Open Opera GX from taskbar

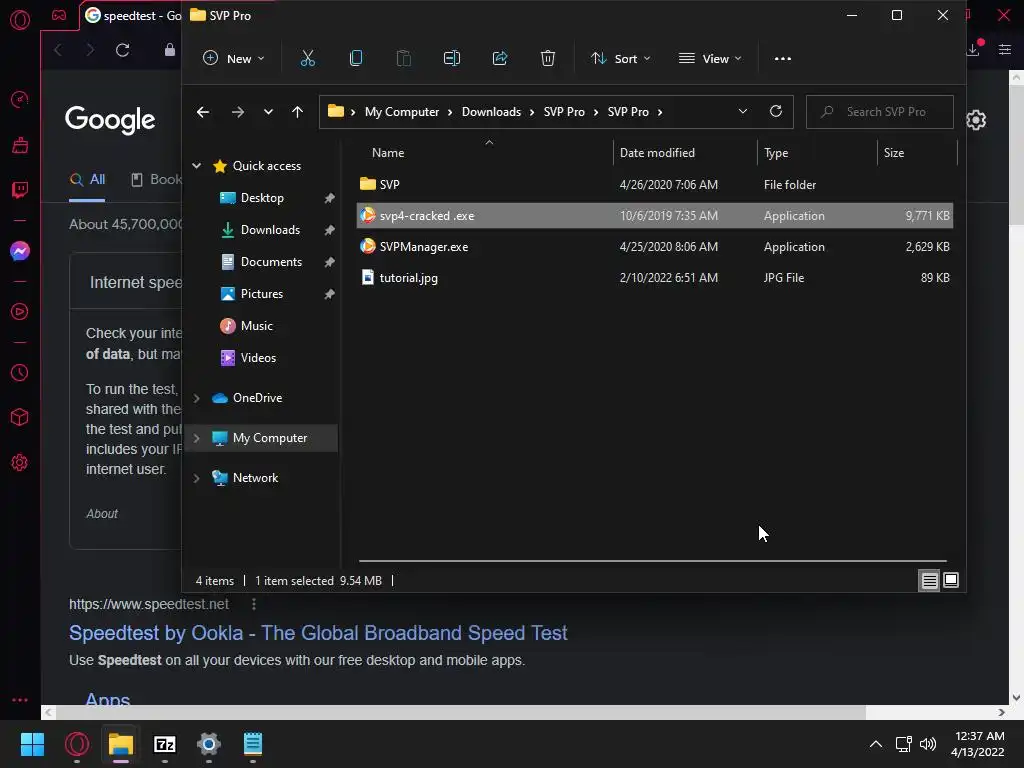(77, 744)
